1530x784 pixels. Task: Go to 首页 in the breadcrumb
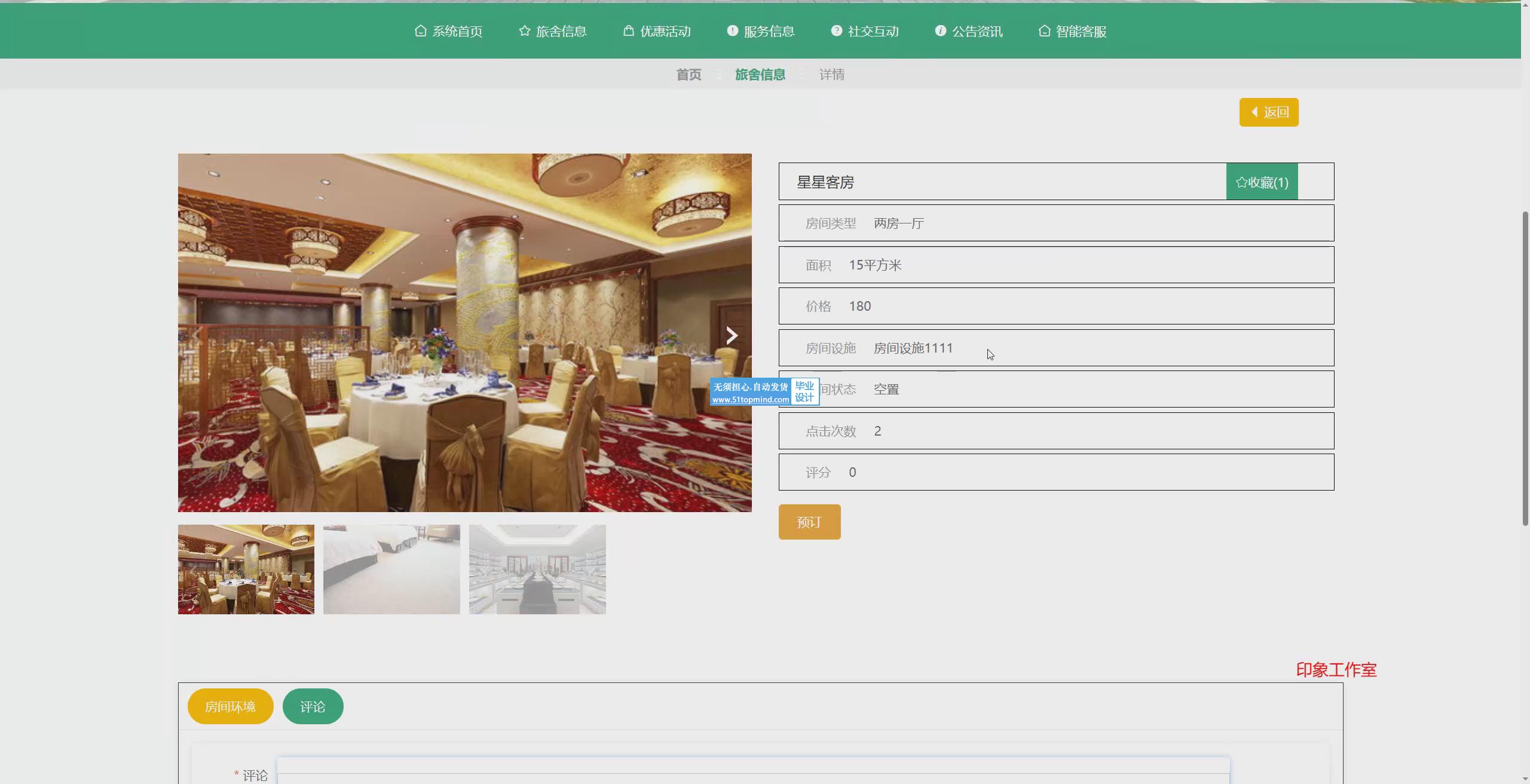click(x=688, y=75)
